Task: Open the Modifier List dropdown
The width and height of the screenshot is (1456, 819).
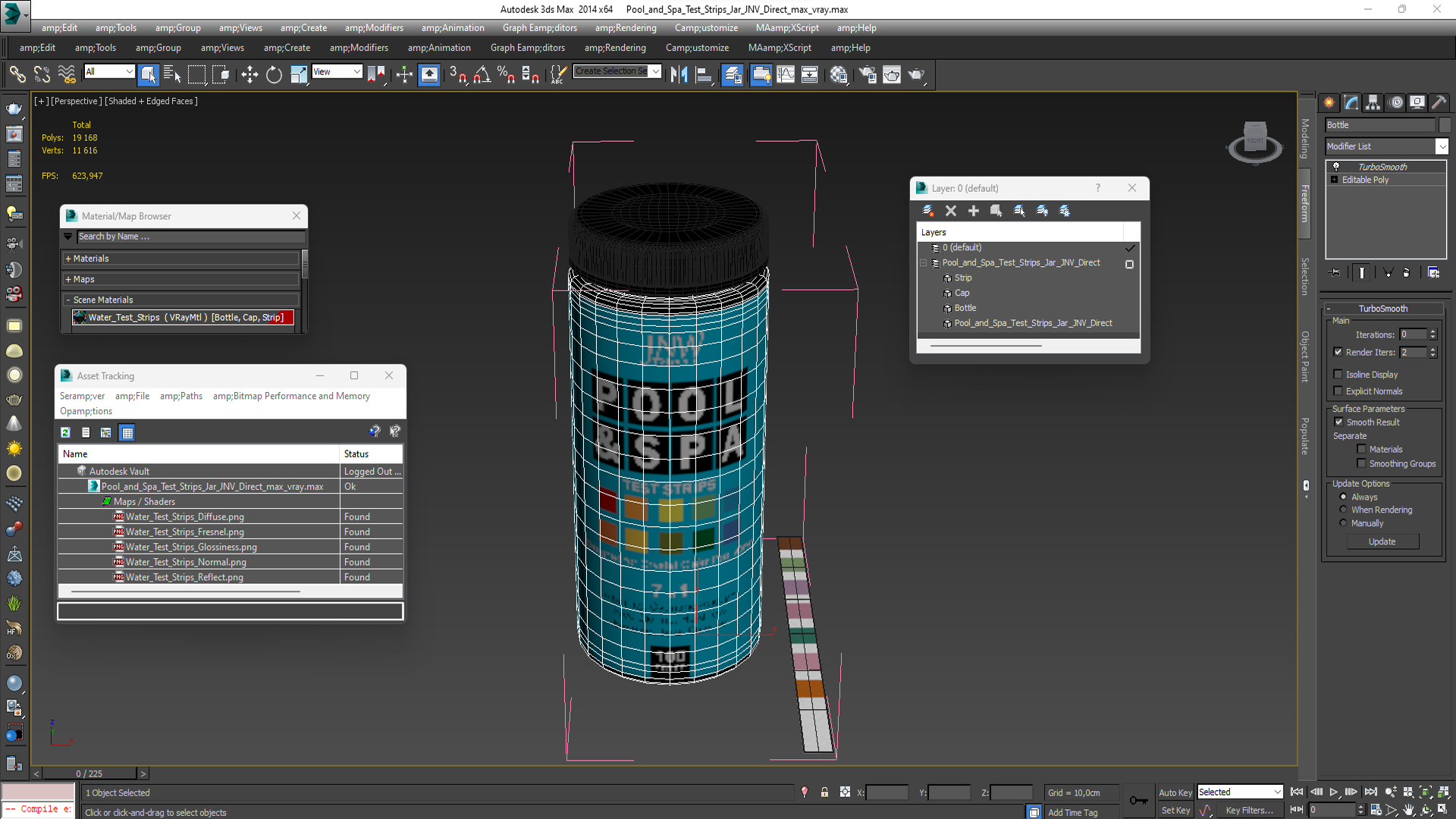Action: 1386,146
